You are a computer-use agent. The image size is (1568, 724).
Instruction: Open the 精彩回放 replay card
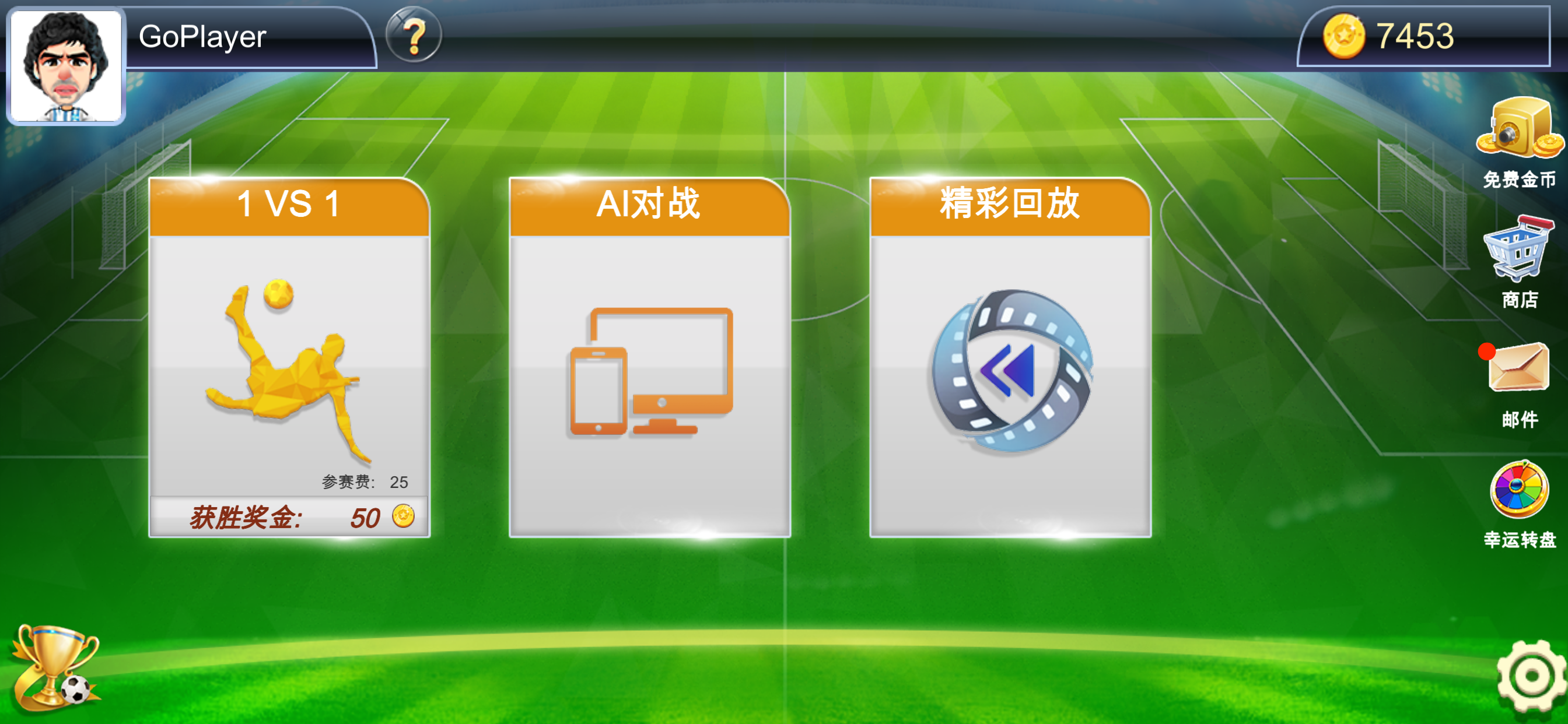(1010, 357)
